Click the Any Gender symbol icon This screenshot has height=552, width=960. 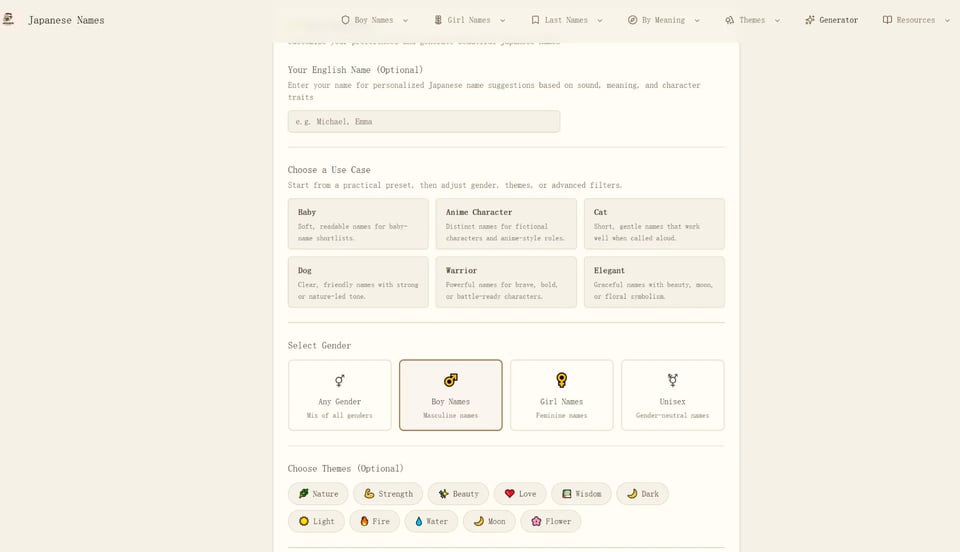click(340, 381)
